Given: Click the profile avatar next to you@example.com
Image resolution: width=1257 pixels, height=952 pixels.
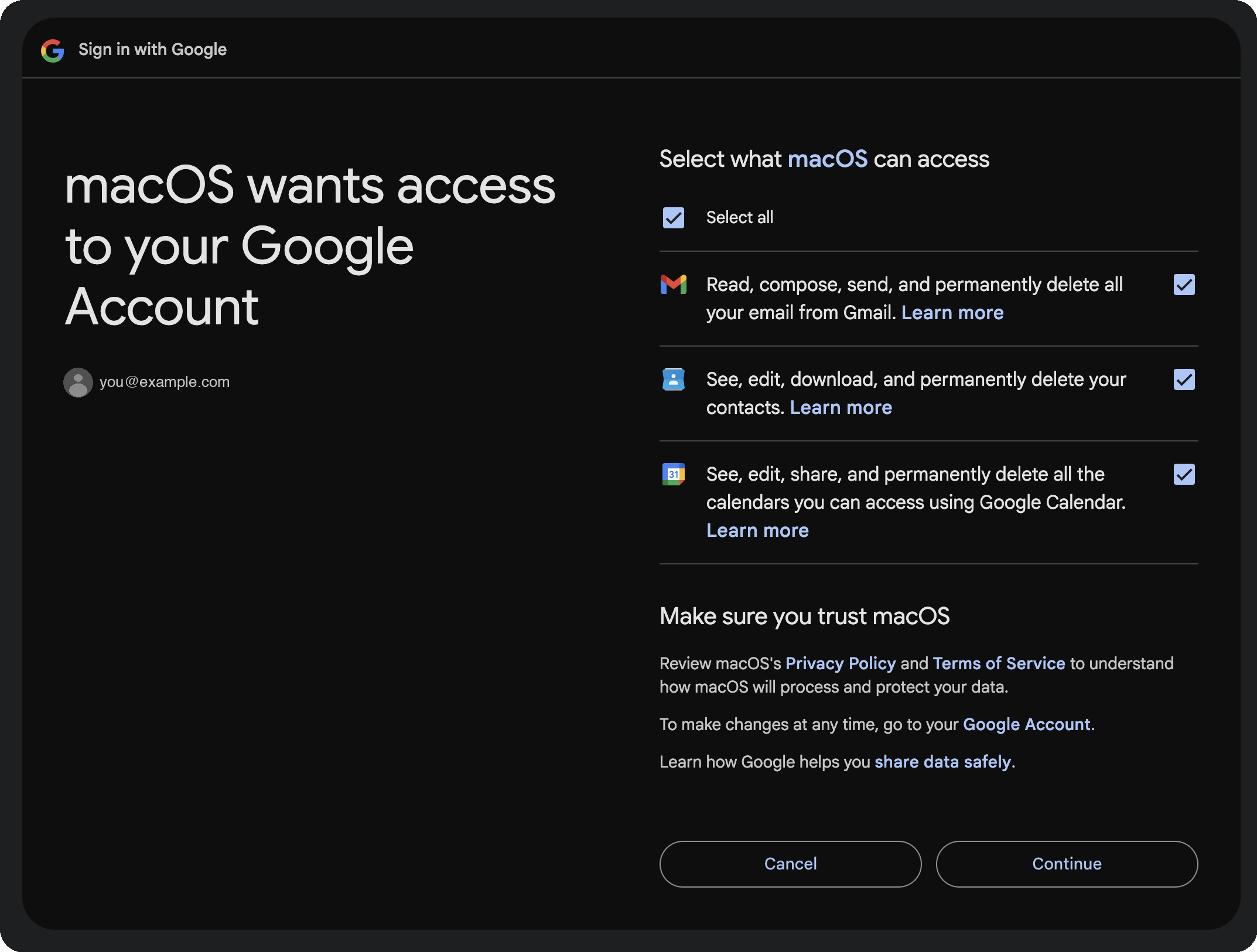Looking at the screenshot, I should pyautogui.click(x=78, y=382).
